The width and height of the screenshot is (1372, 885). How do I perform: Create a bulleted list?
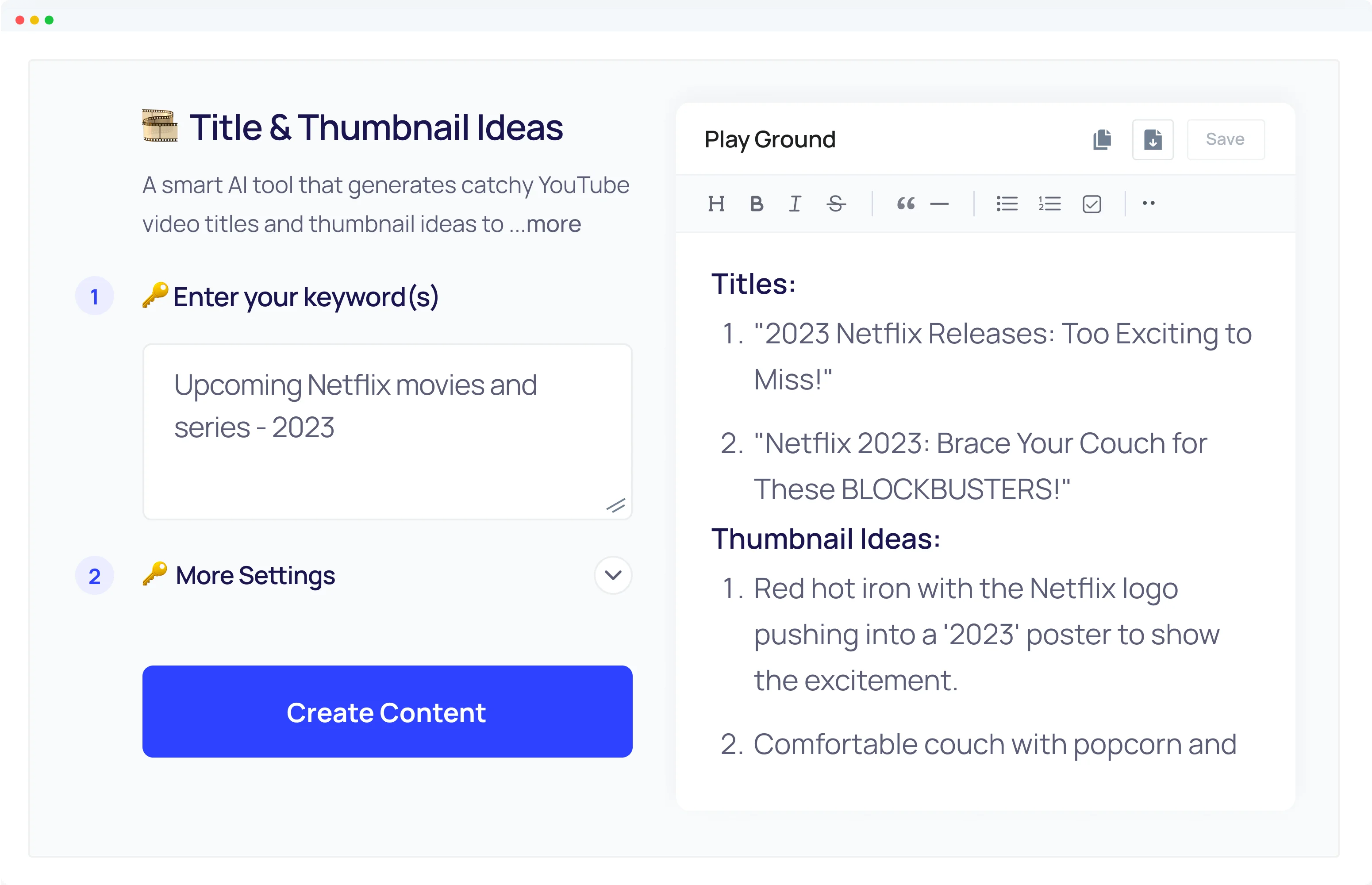coord(1007,204)
